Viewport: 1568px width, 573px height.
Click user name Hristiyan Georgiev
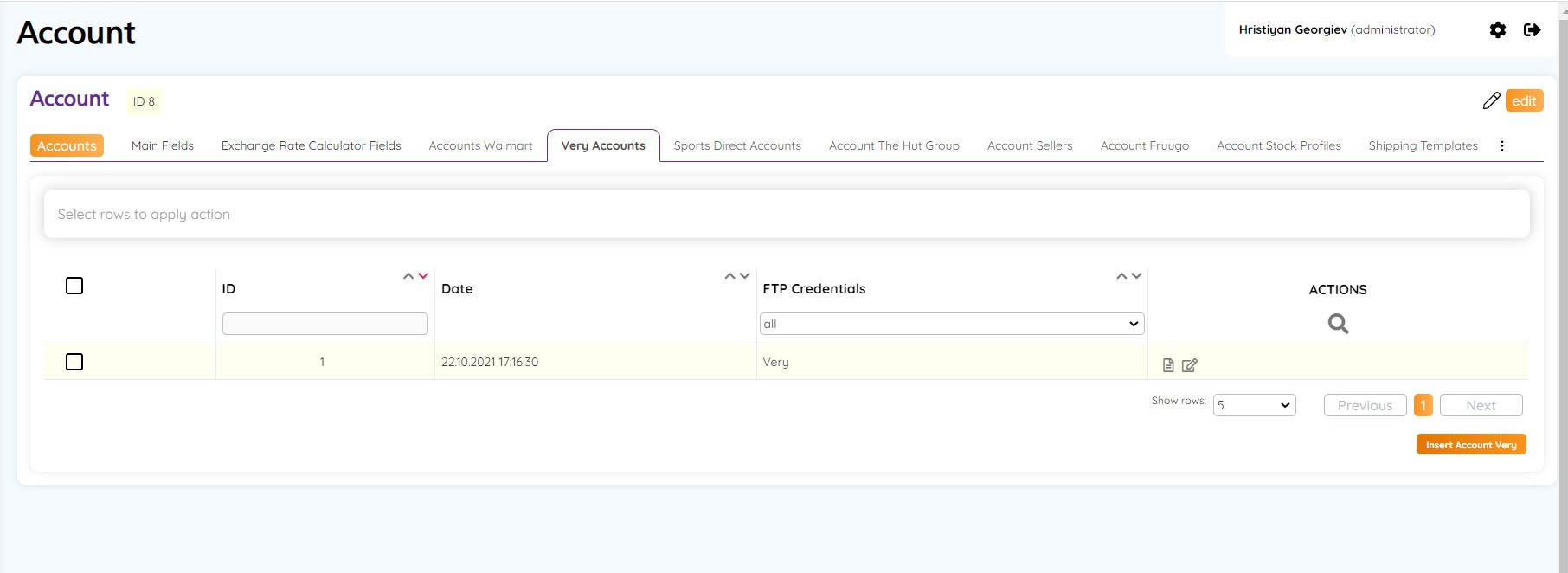pos(1293,29)
